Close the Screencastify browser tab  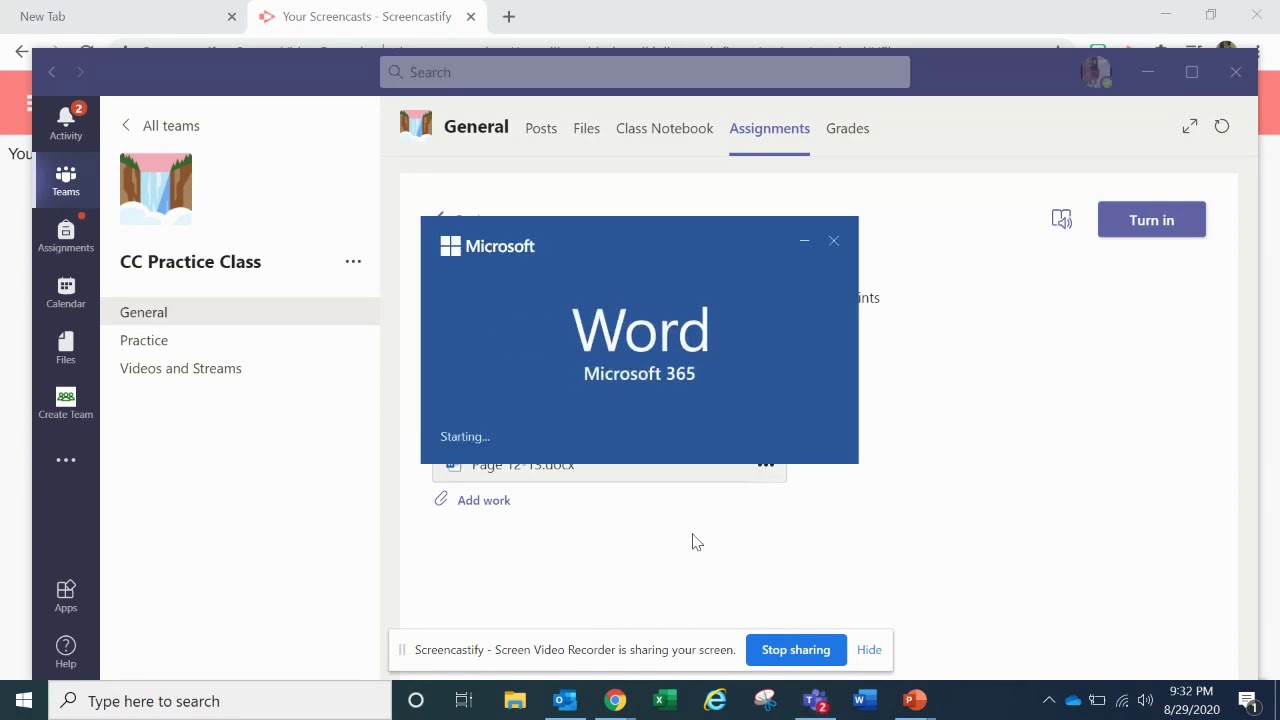pos(471,17)
